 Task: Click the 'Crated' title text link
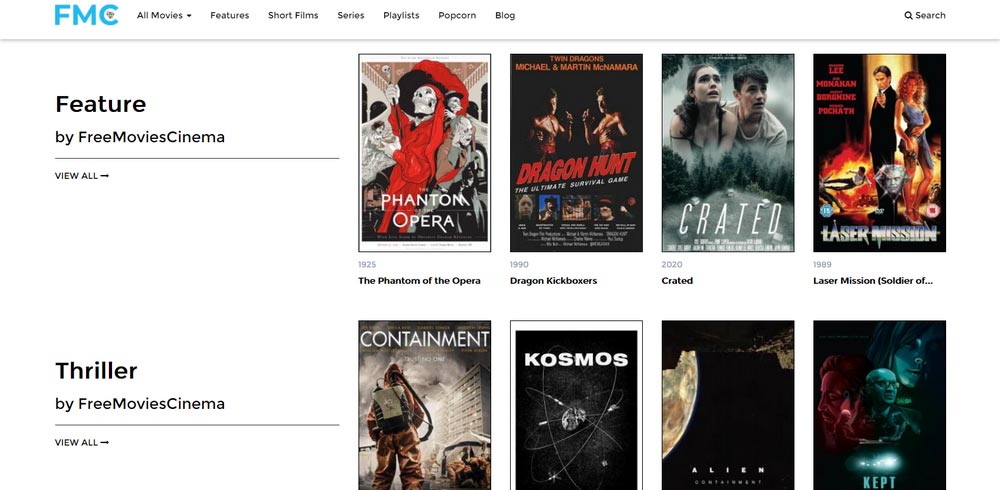click(677, 281)
